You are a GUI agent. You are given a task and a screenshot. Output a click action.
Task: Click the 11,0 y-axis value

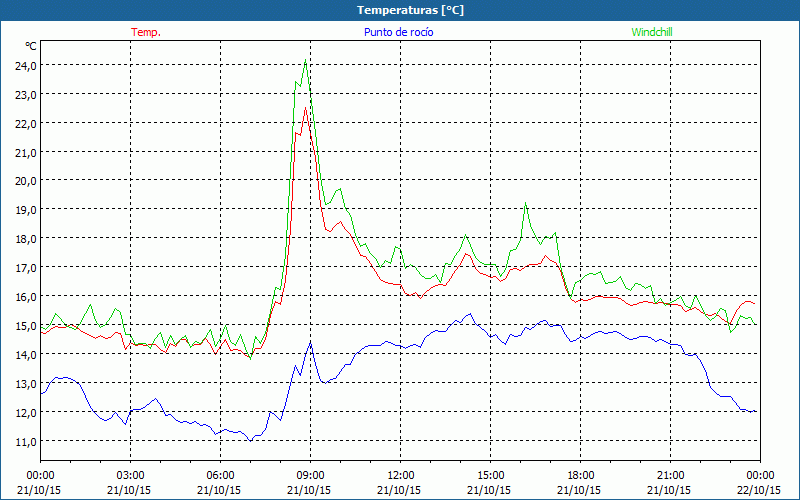pos(27,441)
